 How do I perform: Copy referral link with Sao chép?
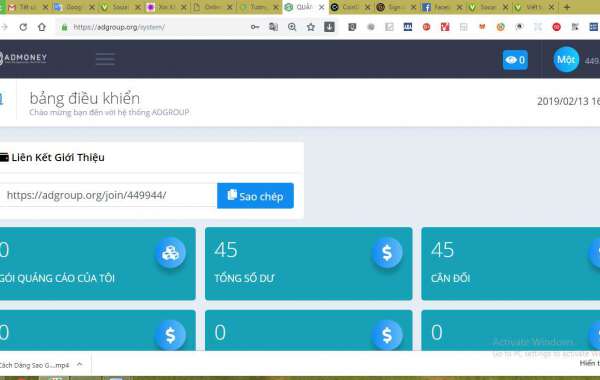coord(255,196)
